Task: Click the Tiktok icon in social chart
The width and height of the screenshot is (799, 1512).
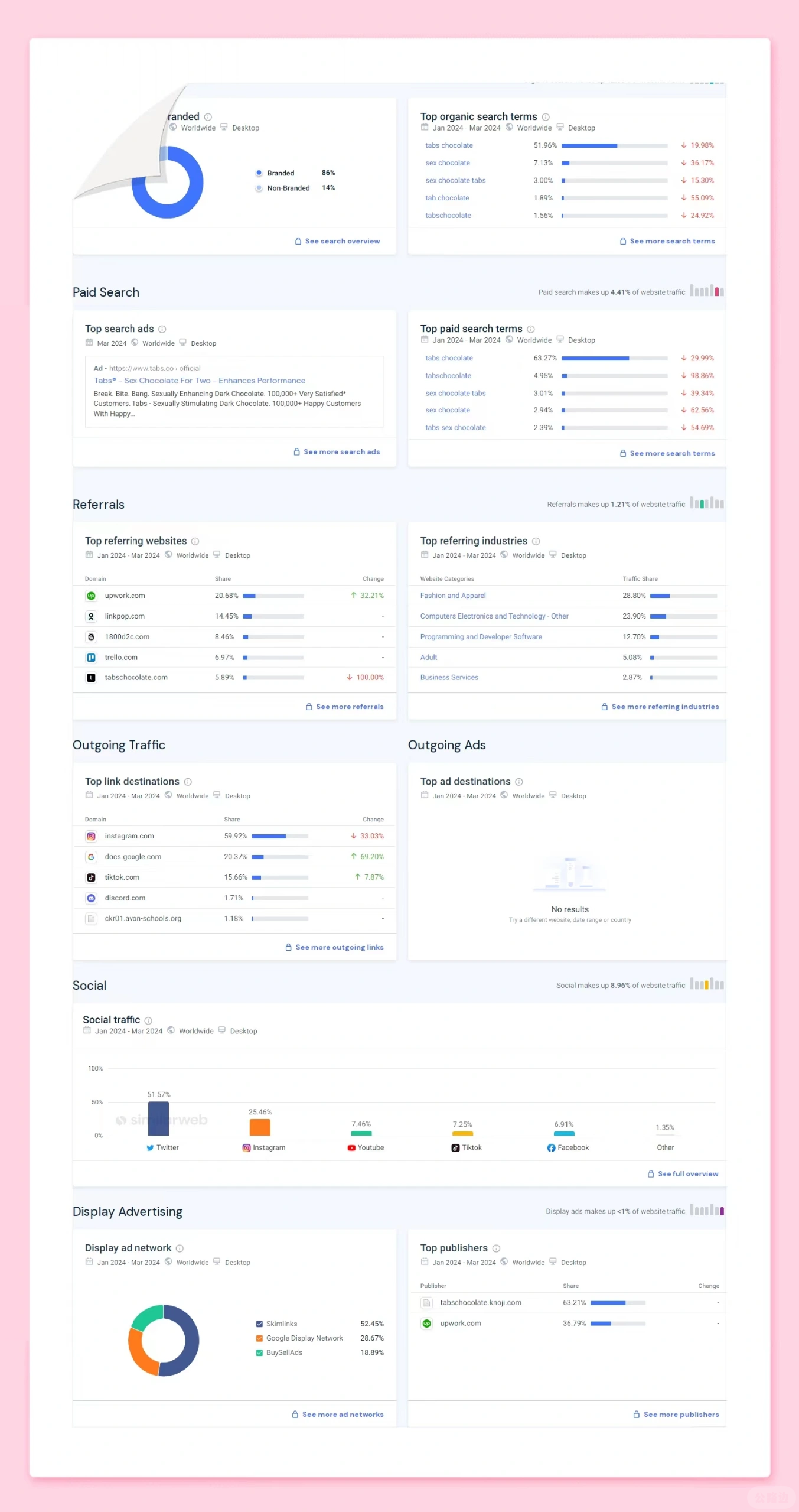Action: point(455,1148)
